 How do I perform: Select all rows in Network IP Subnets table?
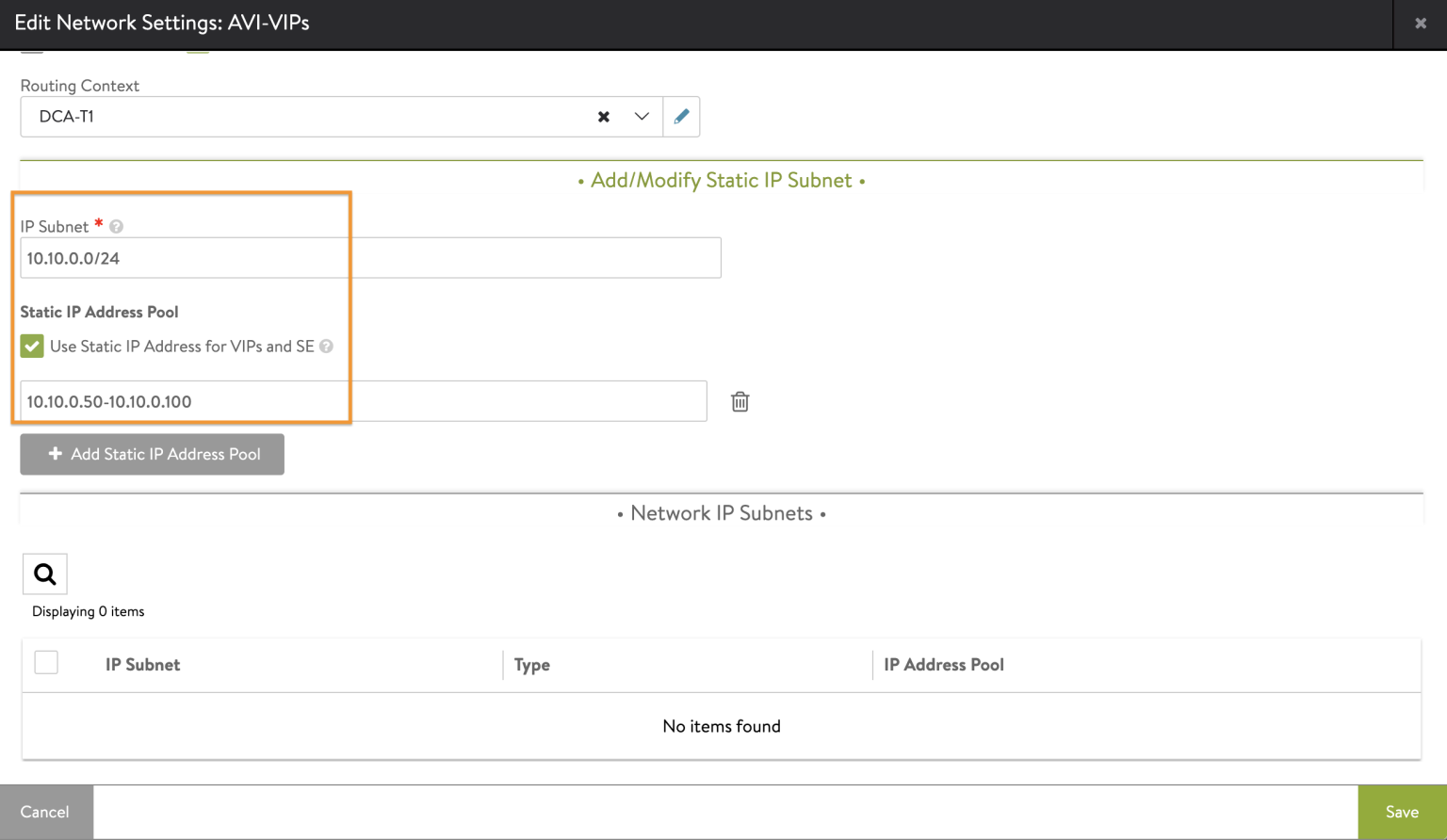coord(45,662)
